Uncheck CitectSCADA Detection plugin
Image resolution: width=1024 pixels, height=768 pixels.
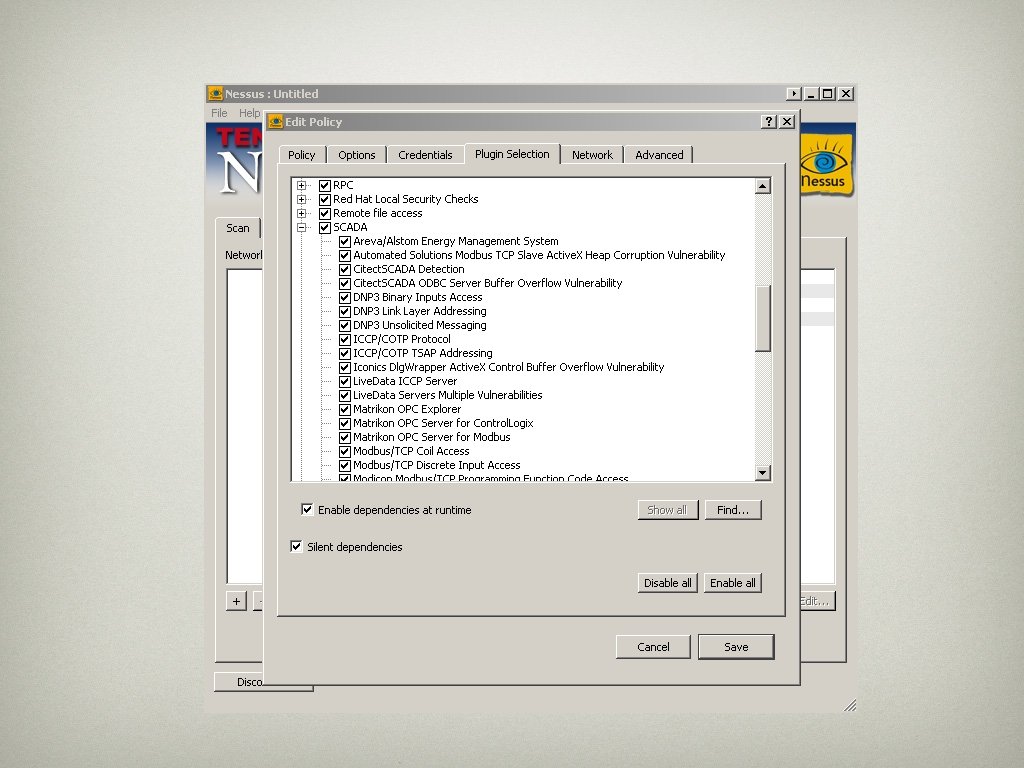tap(345, 270)
